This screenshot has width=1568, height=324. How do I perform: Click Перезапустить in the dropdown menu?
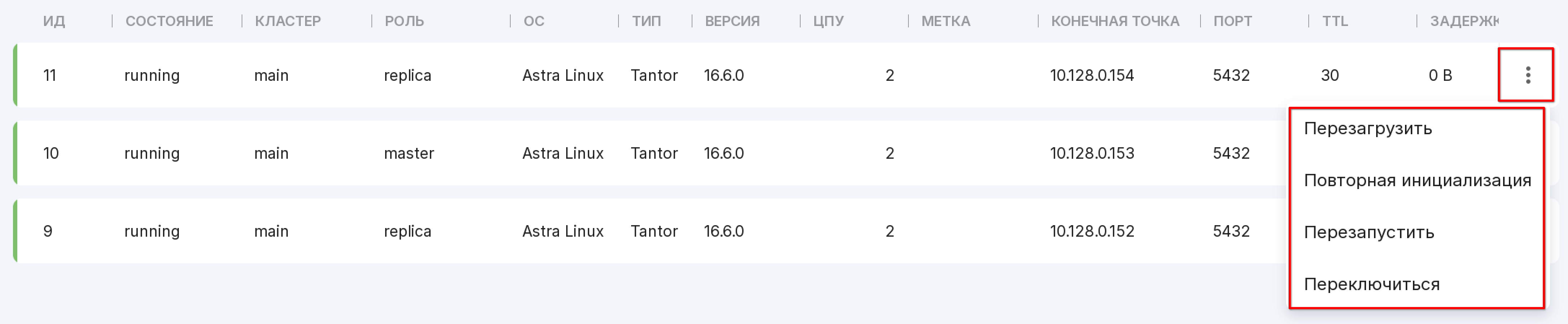(x=1369, y=232)
